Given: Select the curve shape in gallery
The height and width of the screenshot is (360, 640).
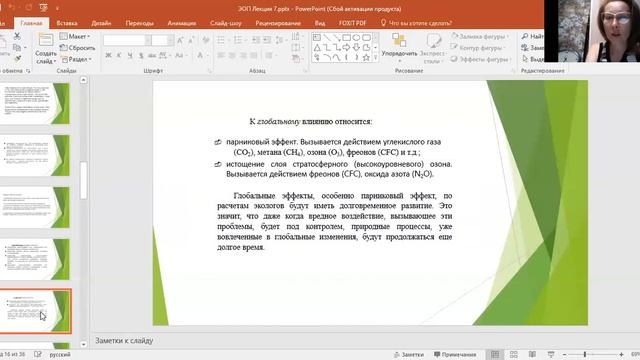Looking at the screenshot, I should point(337,58).
